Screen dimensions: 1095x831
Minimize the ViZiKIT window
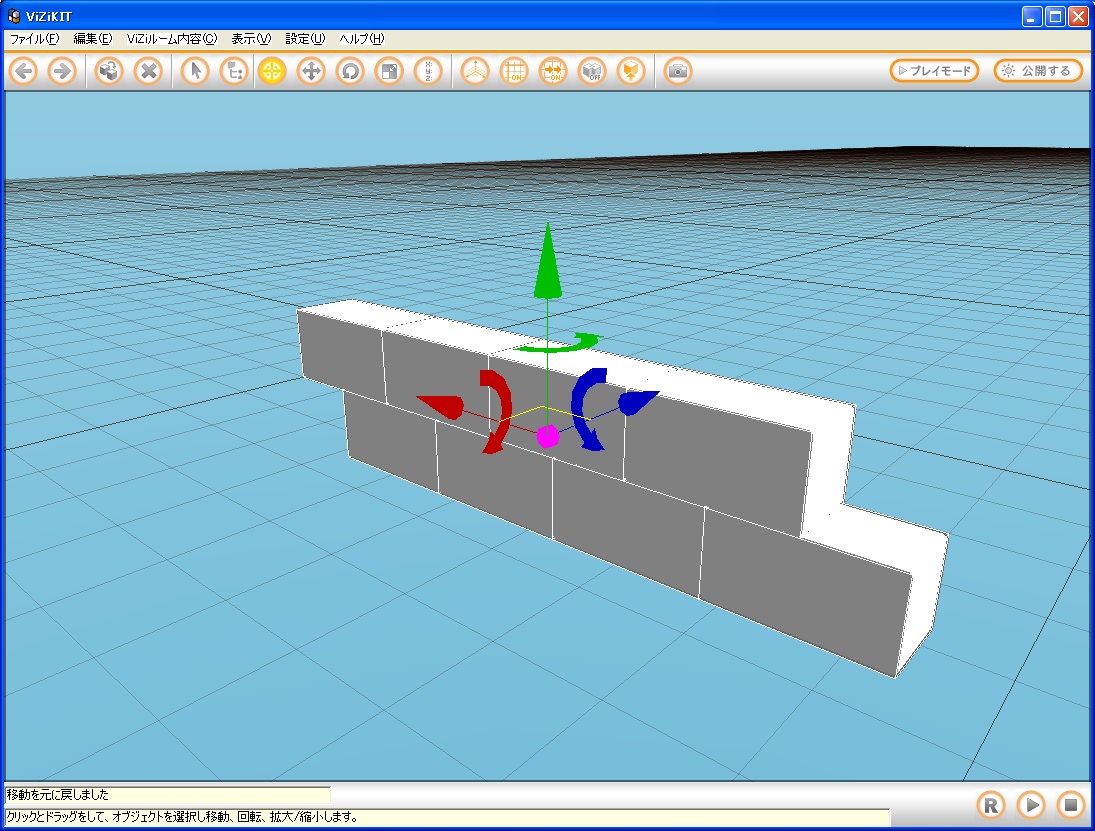1032,16
